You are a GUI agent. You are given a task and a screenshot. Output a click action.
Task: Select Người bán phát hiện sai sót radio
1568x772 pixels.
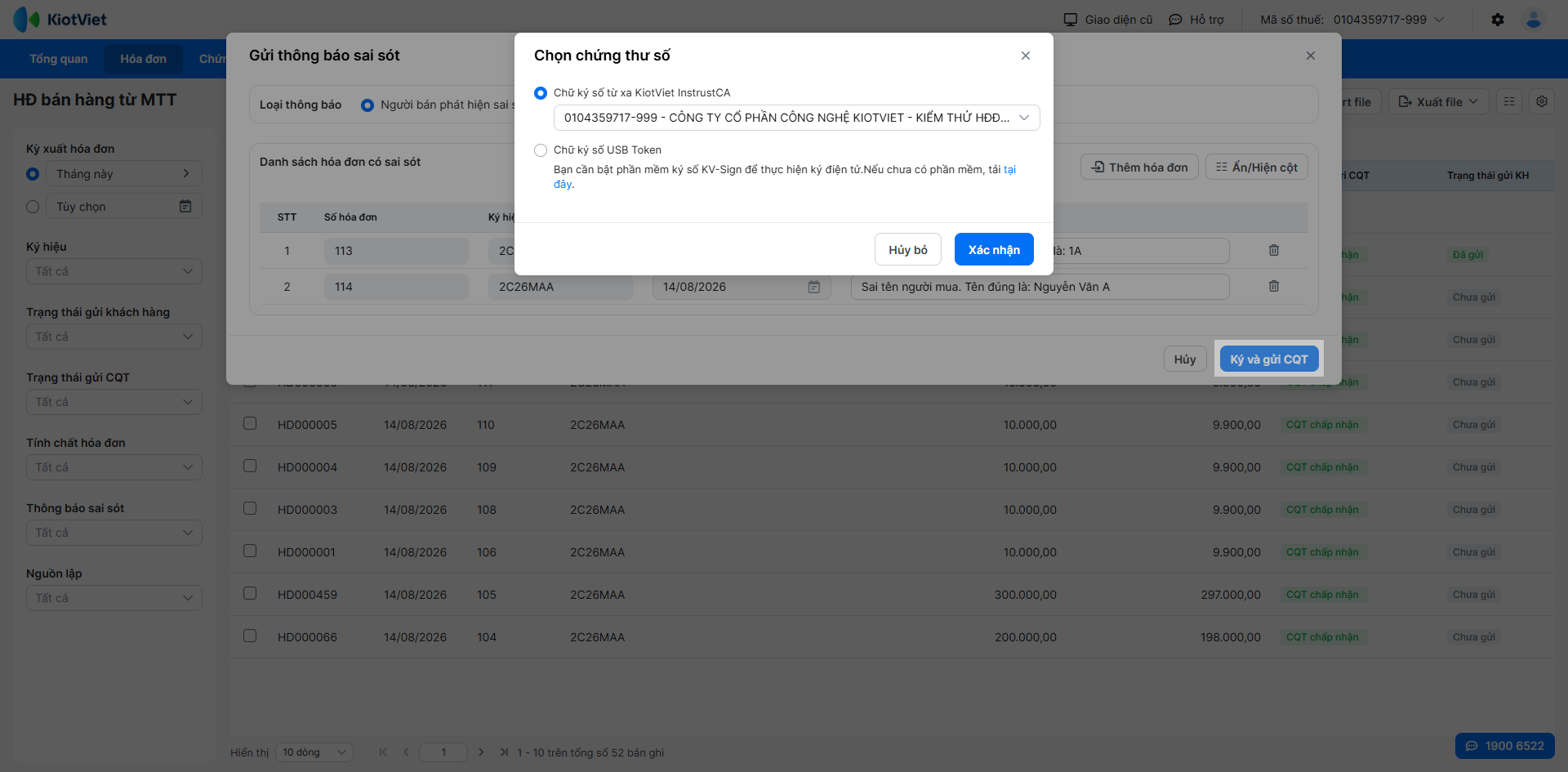[367, 105]
